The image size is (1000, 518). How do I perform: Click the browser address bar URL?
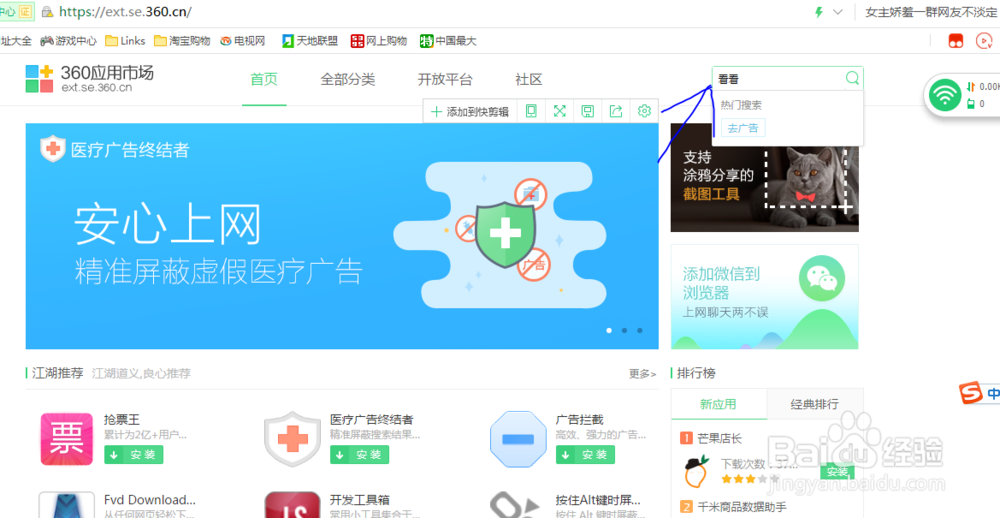click(x=125, y=11)
